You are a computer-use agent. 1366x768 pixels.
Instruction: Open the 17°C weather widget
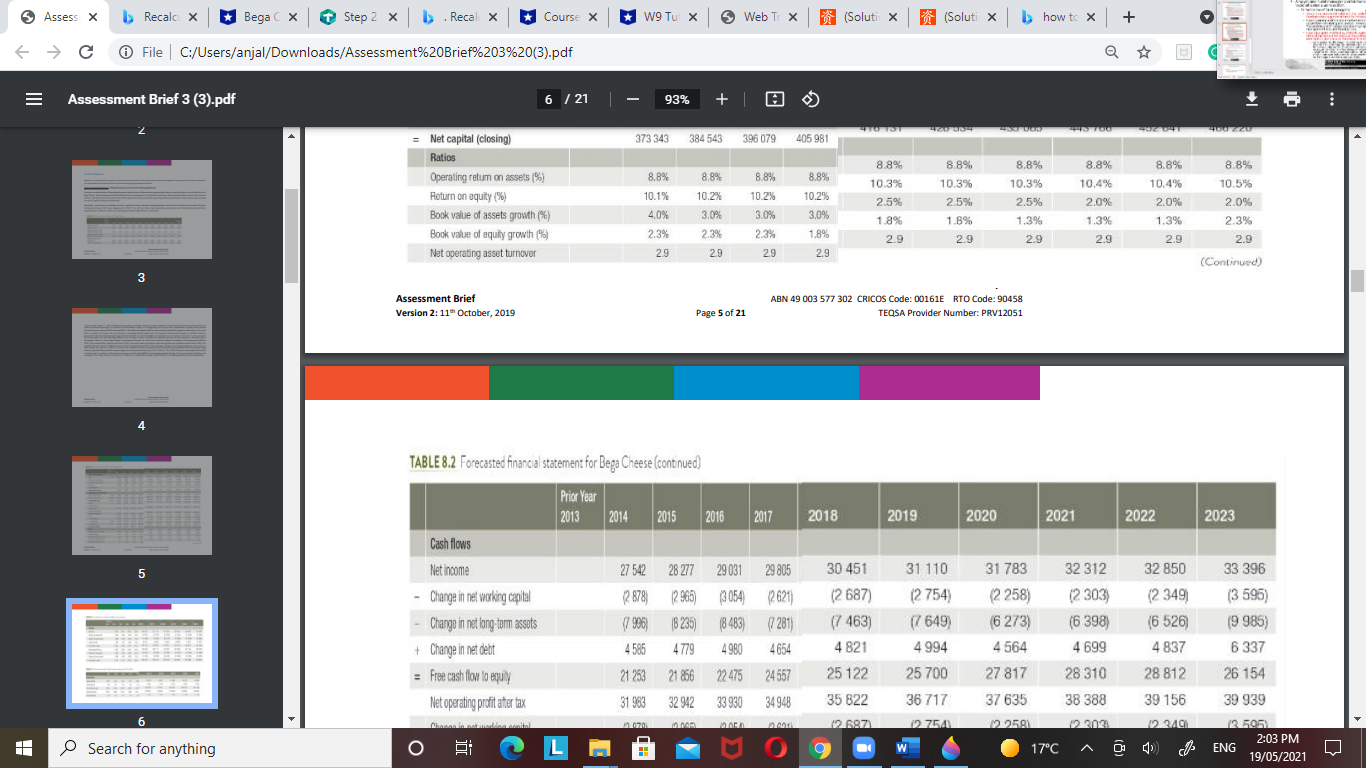click(1029, 748)
